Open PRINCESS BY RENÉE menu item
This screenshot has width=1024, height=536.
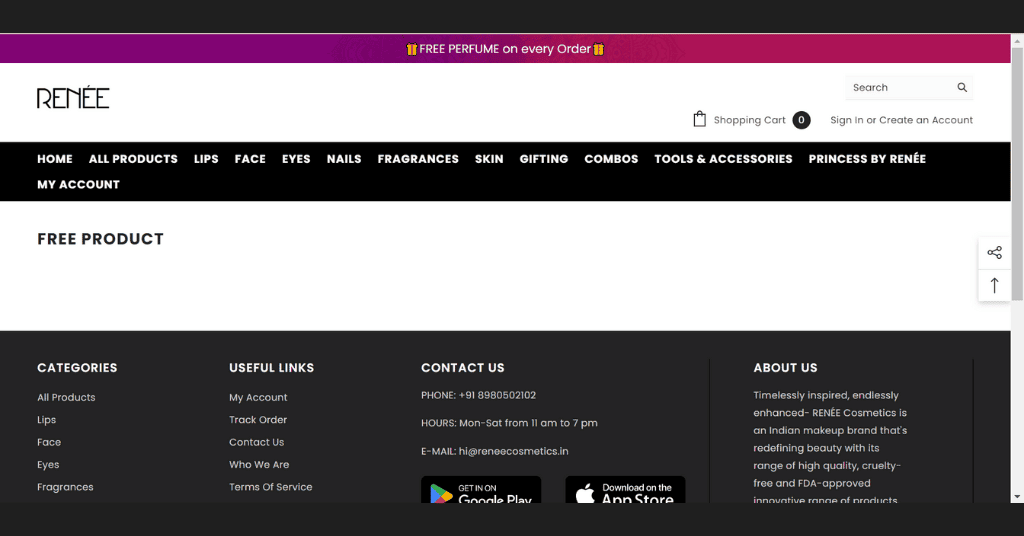click(x=867, y=159)
